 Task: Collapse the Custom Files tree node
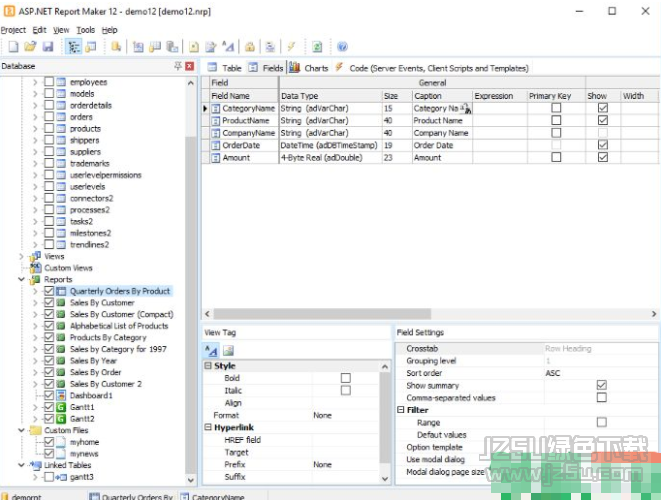[21, 430]
